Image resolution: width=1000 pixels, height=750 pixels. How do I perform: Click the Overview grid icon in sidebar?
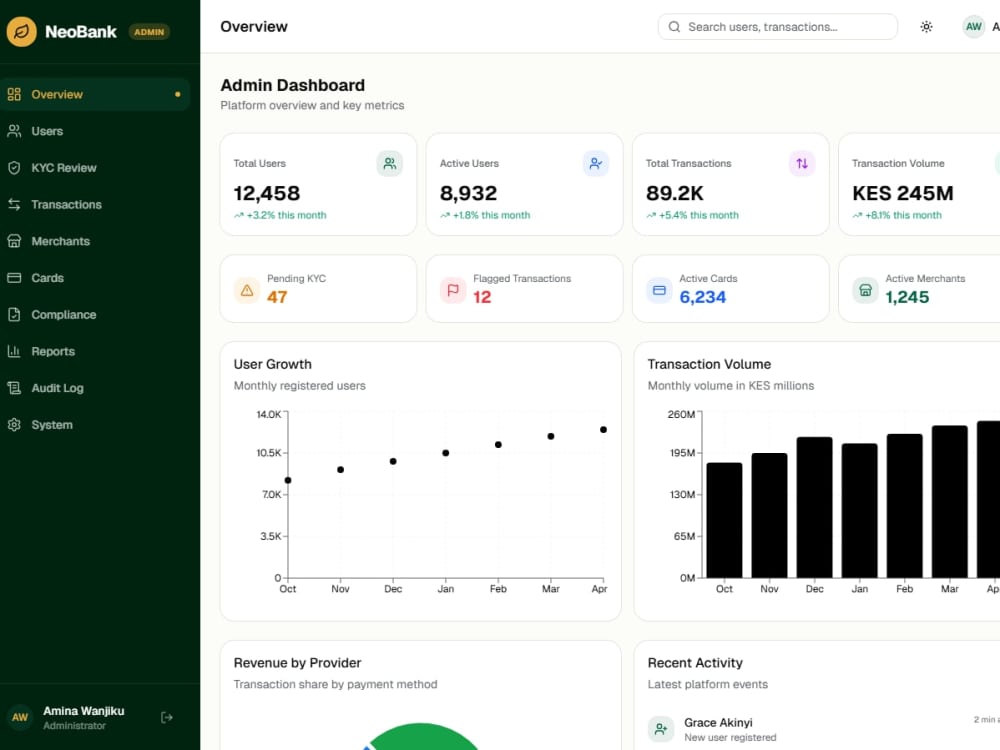[14, 94]
